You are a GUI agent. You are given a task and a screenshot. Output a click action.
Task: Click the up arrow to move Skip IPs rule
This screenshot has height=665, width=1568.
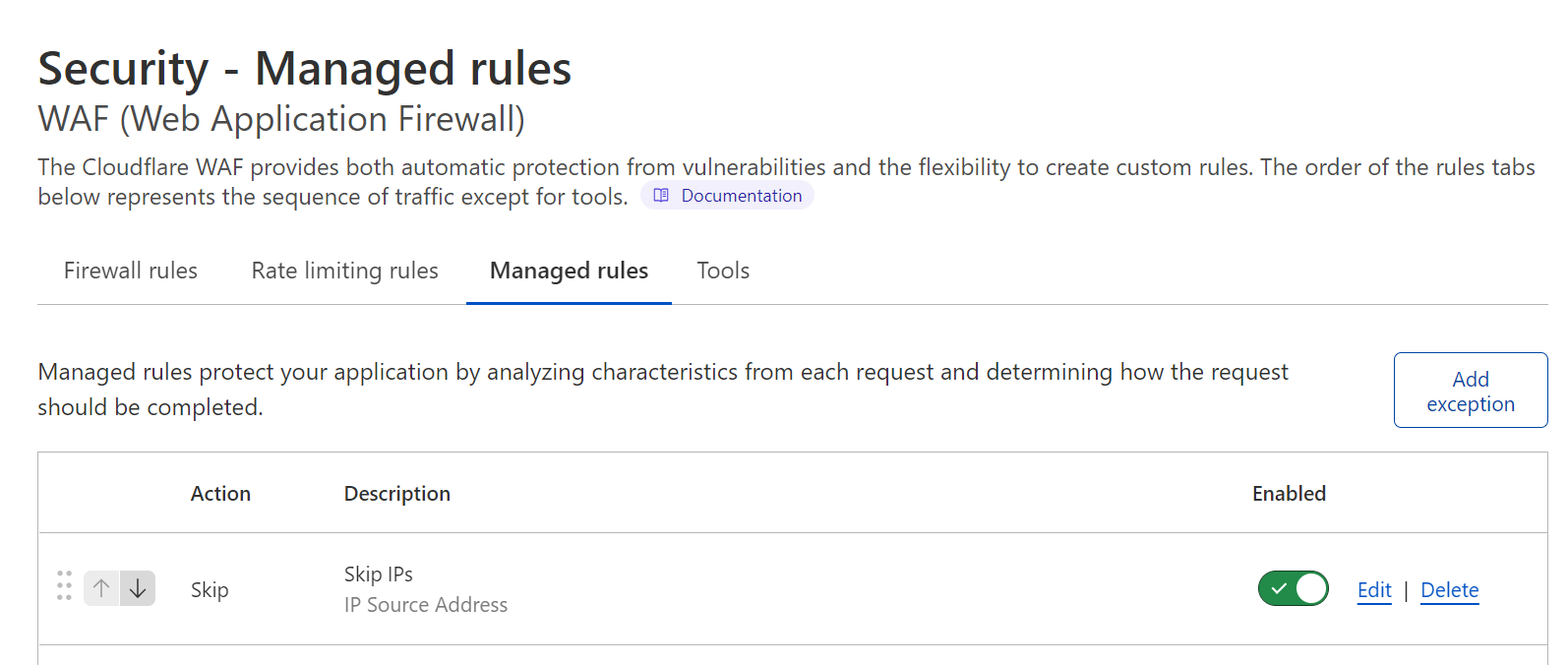(100, 587)
